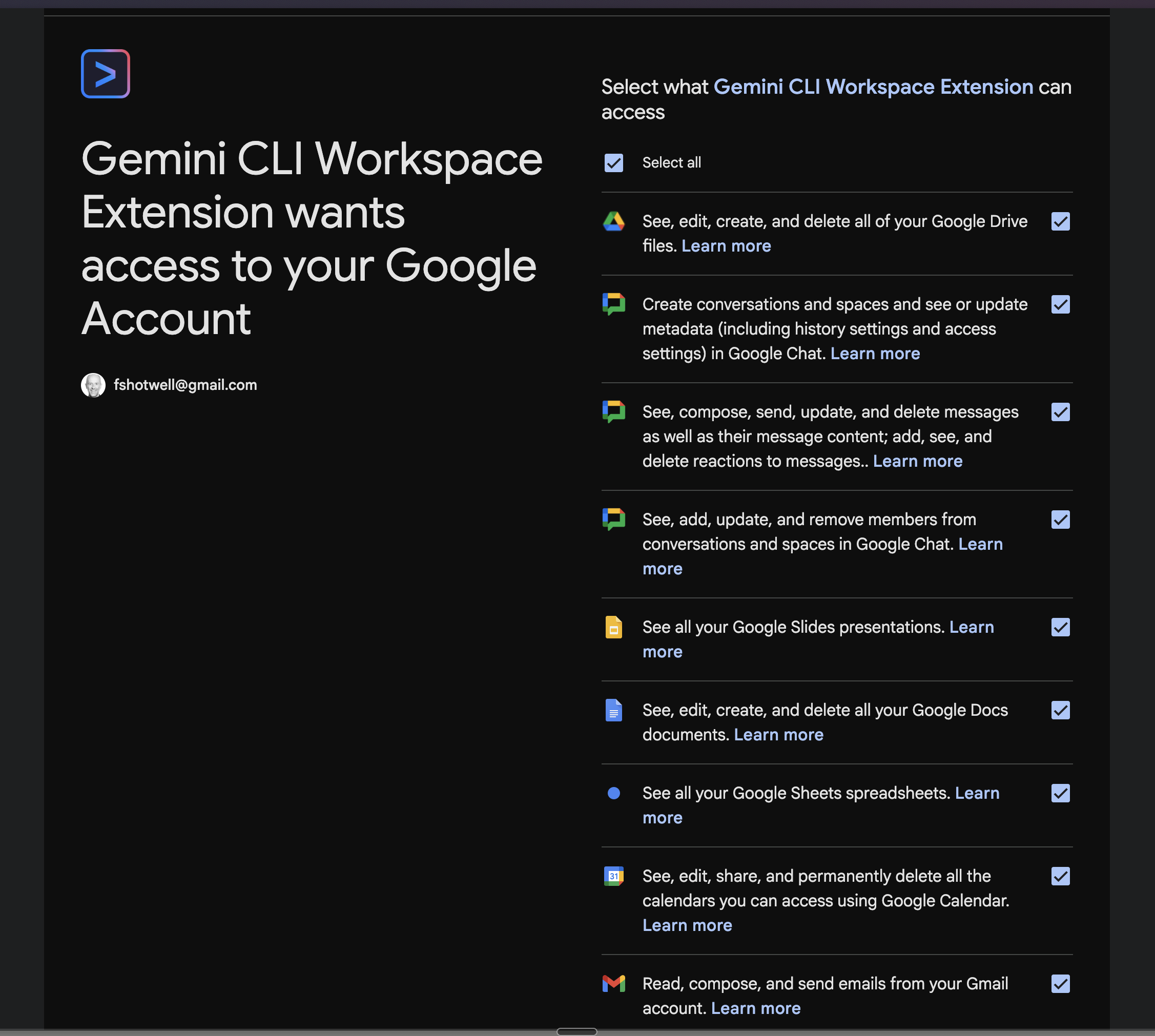The width and height of the screenshot is (1155, 1036).
Task: Click the blue Google Sheets dot icon
Action: [614, 794]
